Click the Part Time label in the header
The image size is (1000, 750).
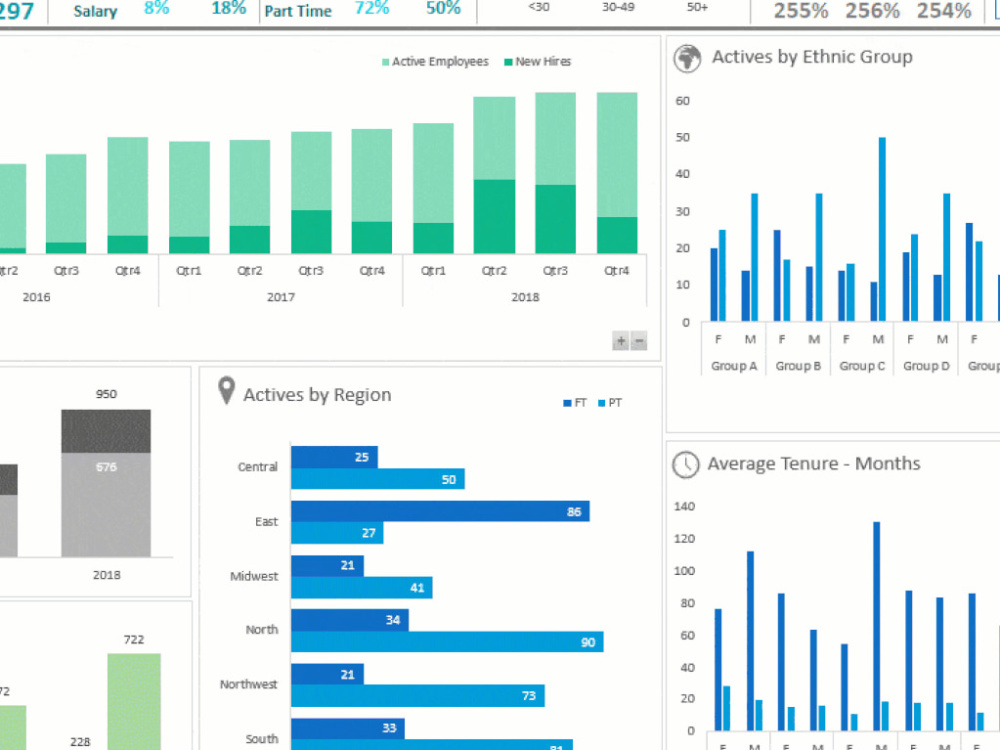298,11
